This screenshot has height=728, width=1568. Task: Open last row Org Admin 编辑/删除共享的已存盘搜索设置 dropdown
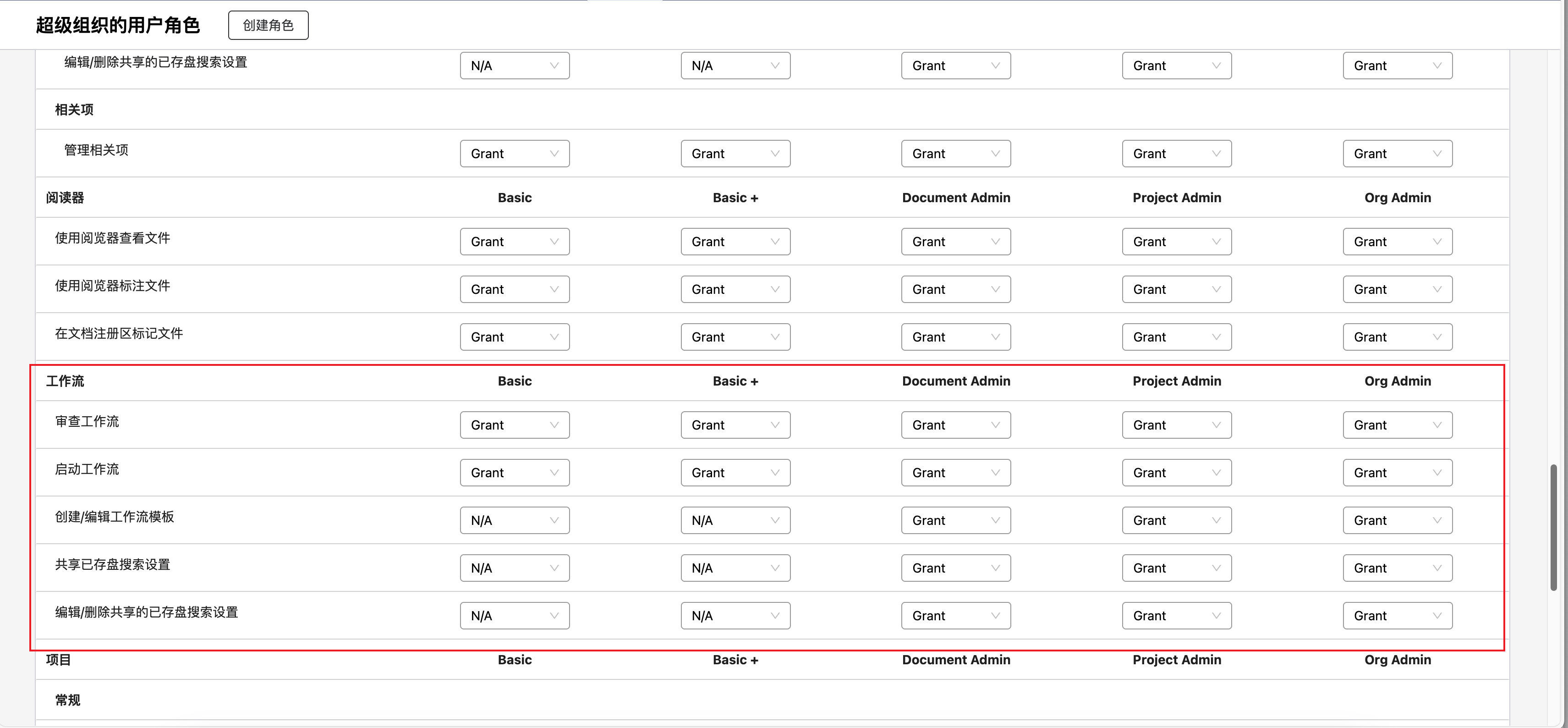(x=1397, y=615)
